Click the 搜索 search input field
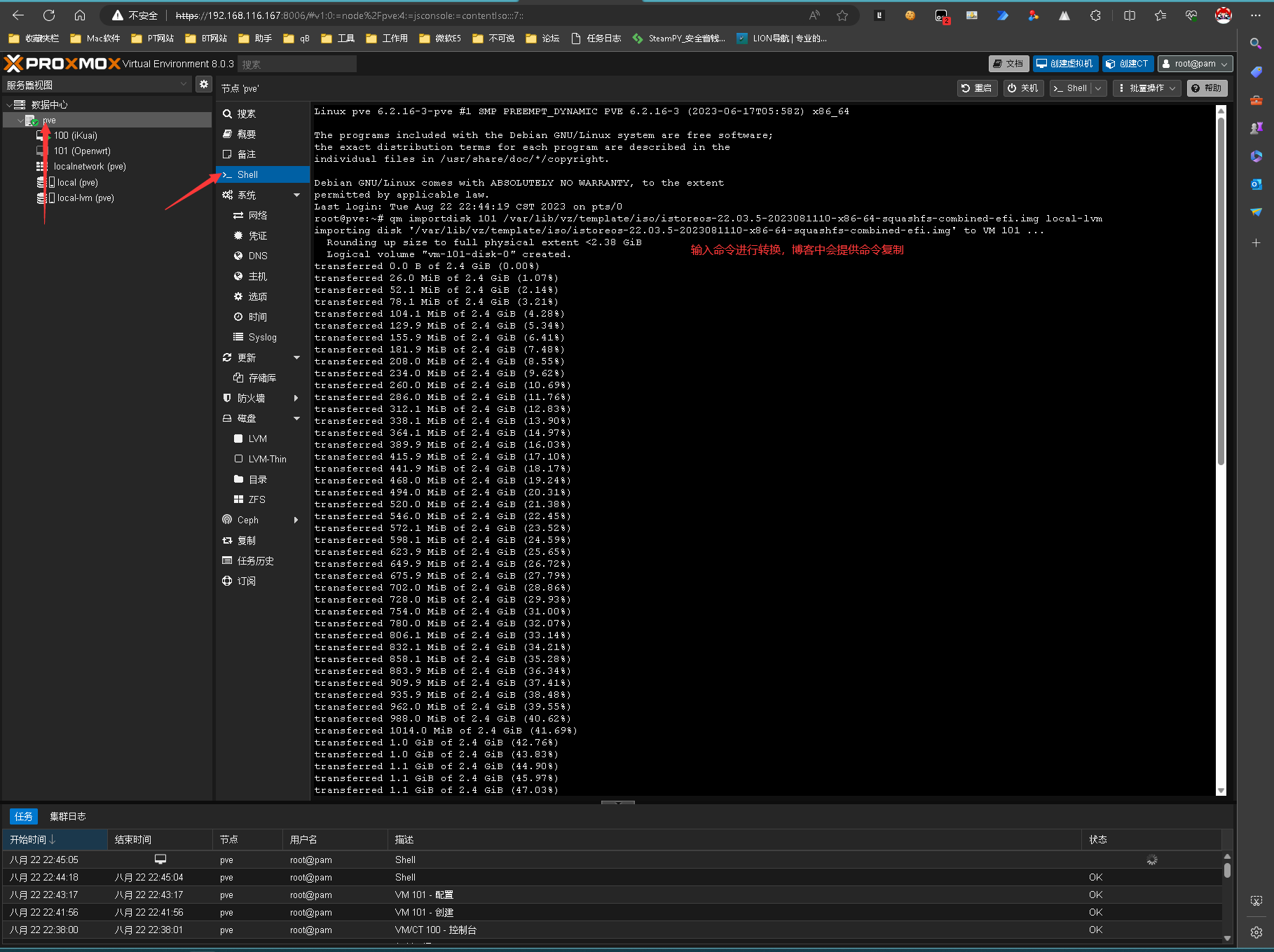This screenshot has width=1274, height=952. coord(297,64)
